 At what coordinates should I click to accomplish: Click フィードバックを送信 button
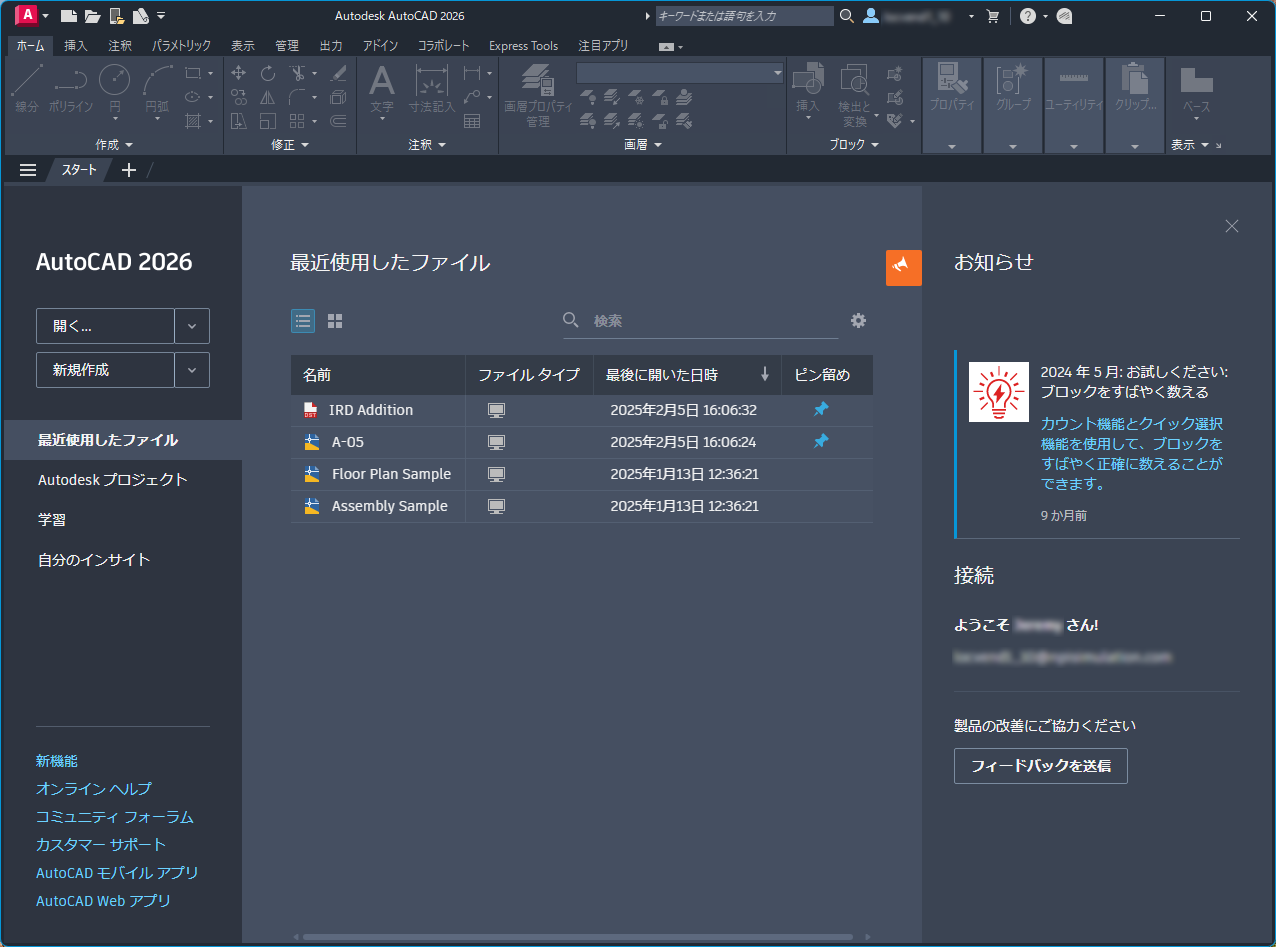click(x=1041, y=766)
